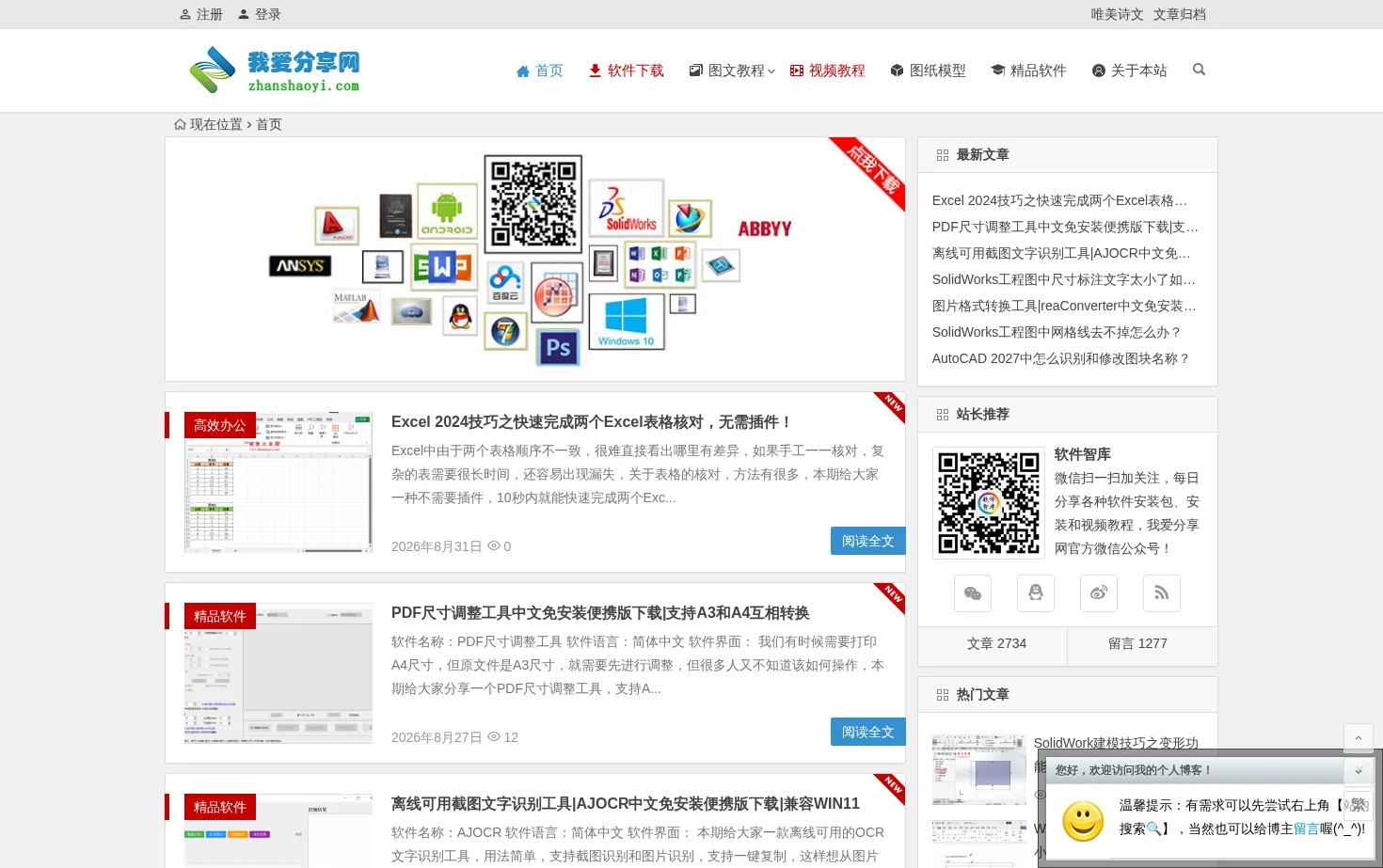Click the 登录 person icon in top bar
The width and height of the screenshot is (1383, 868).
[244, 14]
